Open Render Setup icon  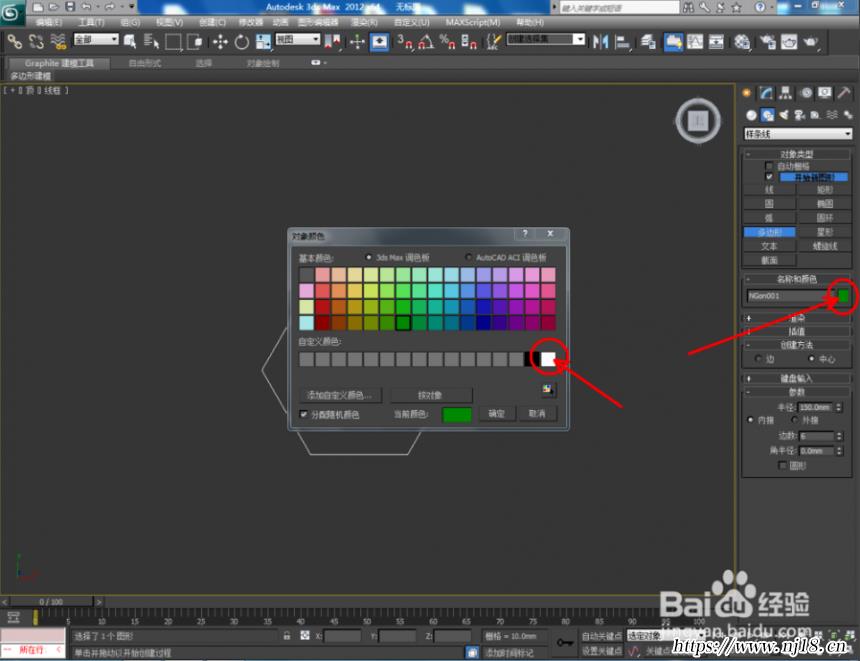click(768, 42)
